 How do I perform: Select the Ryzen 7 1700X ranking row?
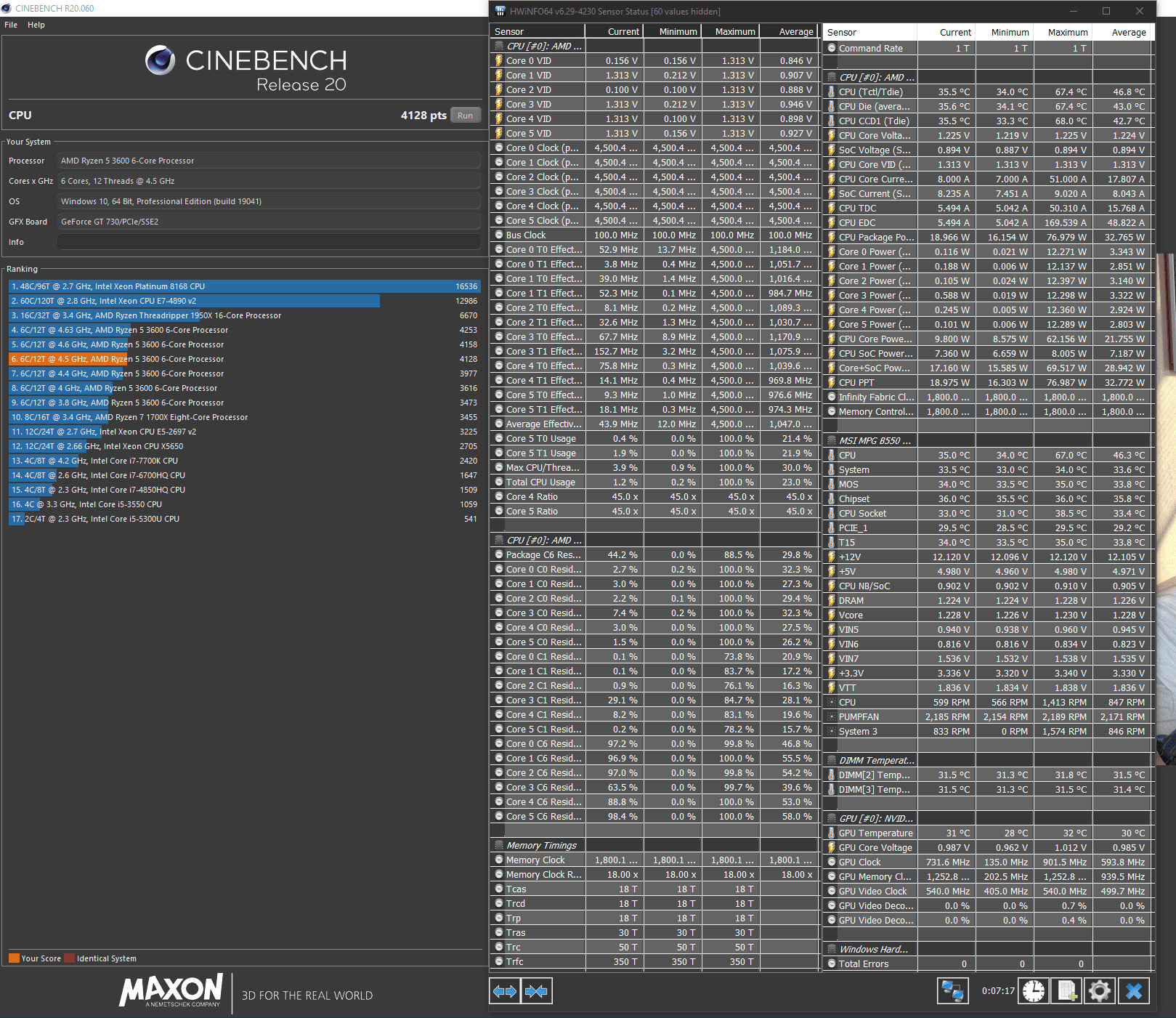pos(244,417)
